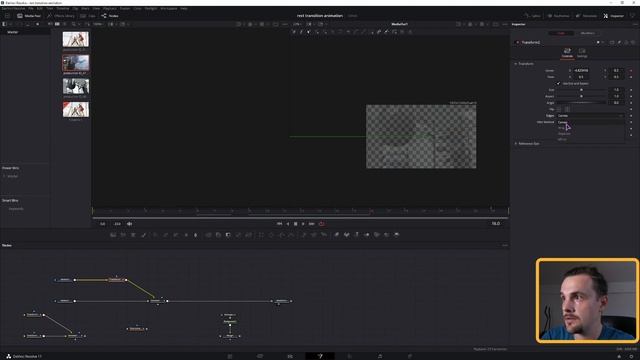Toggle the Nodes panel

coord(110,16)
